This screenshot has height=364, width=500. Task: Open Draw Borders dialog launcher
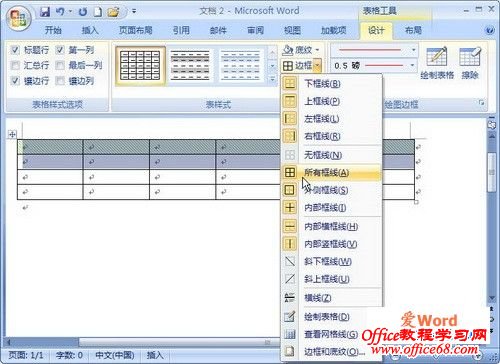pos(481,103)
